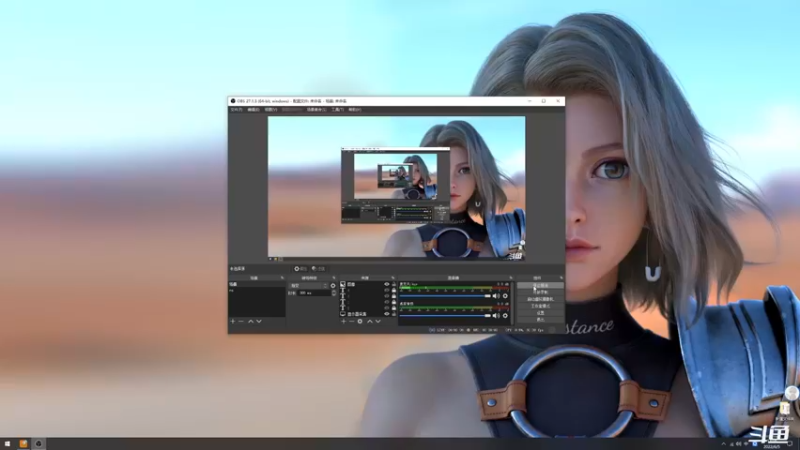The image size is (800, 450).
Task: Pop out the 场景 (Scenes) dock
Action: click(282, 278)
